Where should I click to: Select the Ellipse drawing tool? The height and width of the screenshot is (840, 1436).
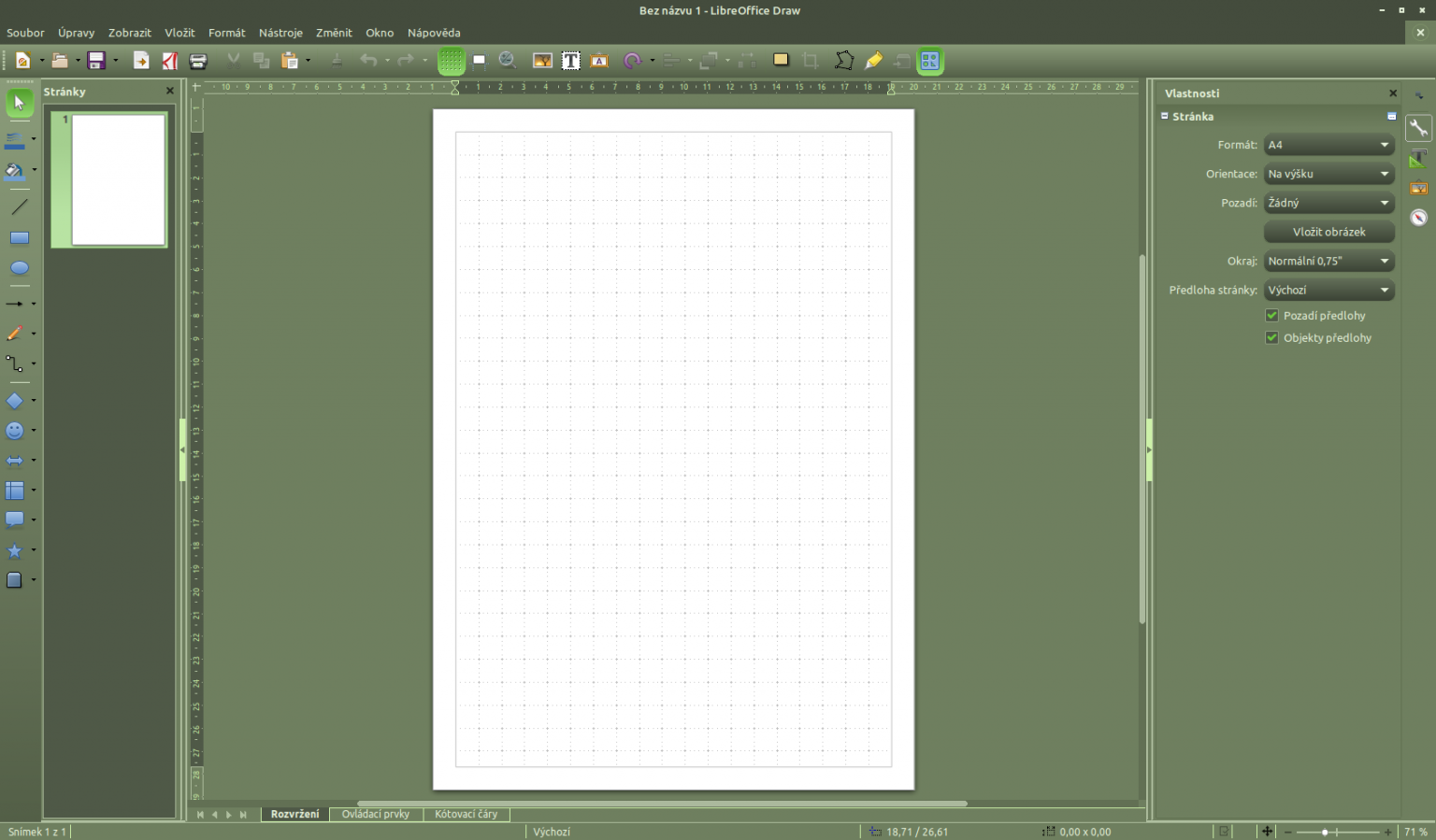coord(19,268)
